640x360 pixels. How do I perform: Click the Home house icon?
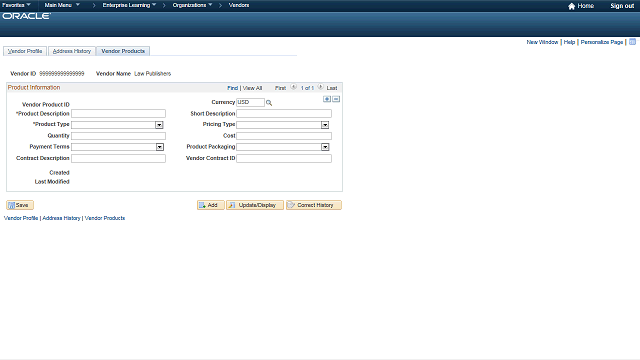pos(571,6)
